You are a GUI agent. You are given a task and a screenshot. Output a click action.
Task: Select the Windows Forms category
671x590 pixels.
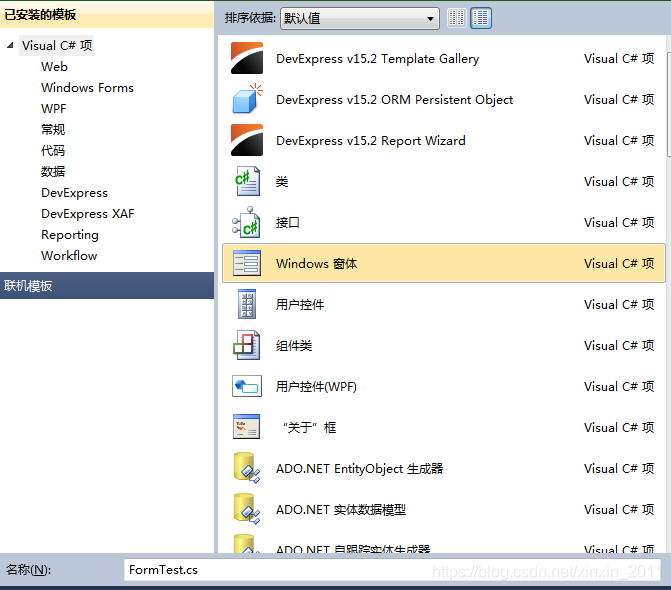(87, 88)
